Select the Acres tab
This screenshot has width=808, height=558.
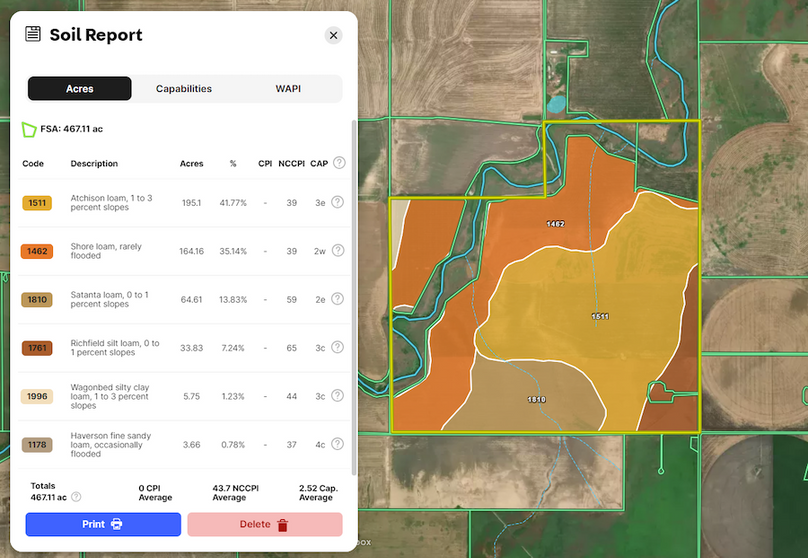[x=80, y=89]
